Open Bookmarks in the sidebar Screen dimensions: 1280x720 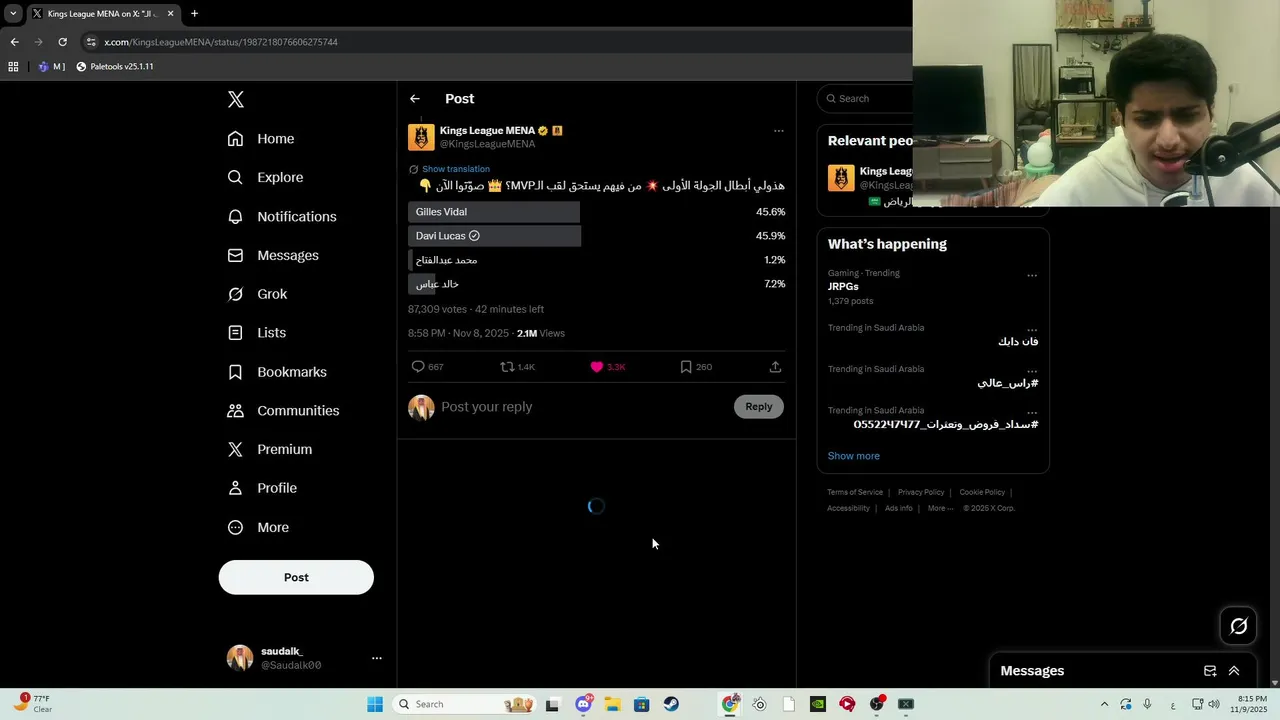(x=277, y=372)
